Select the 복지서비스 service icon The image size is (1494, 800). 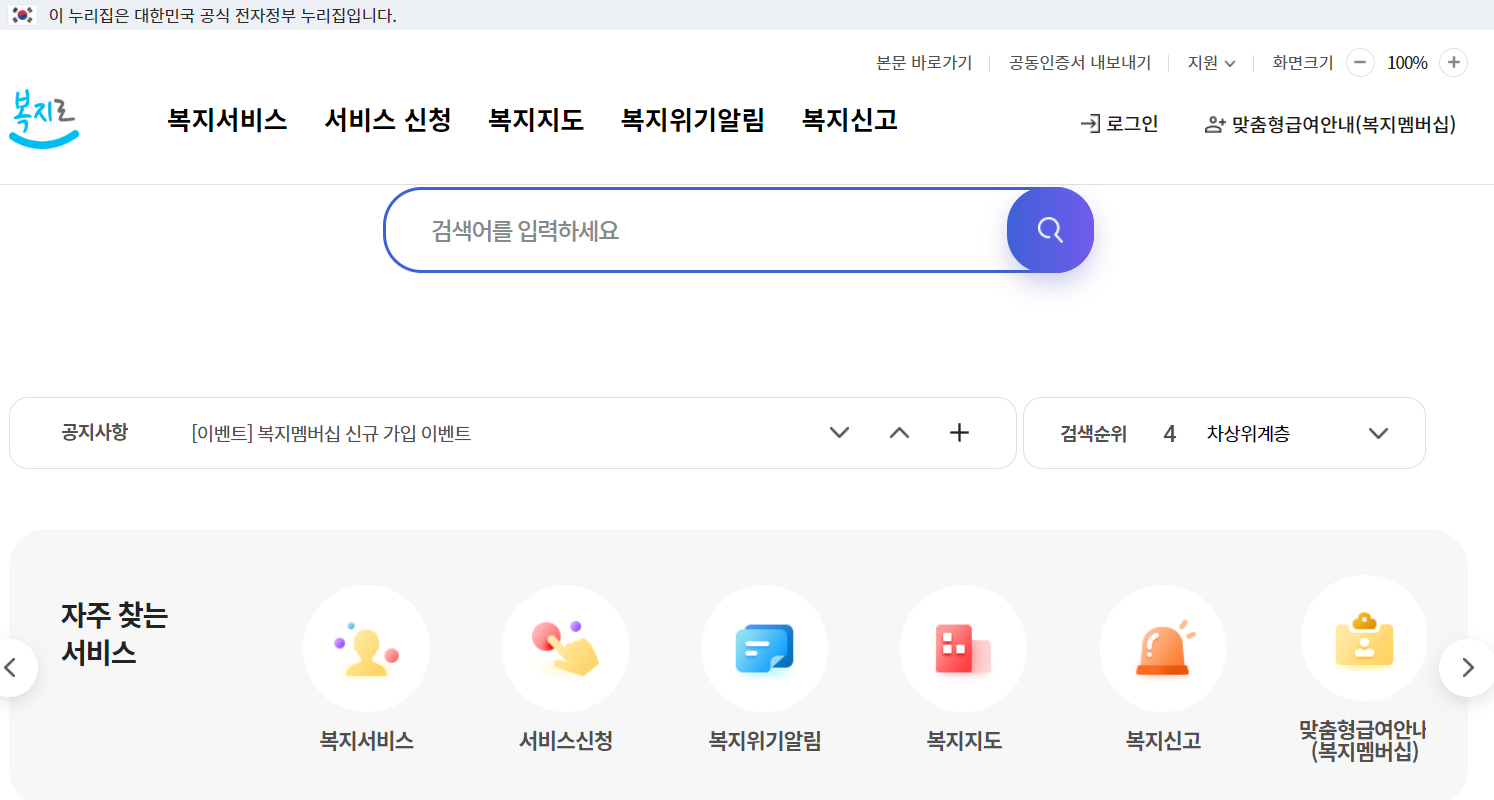[366, 648]
